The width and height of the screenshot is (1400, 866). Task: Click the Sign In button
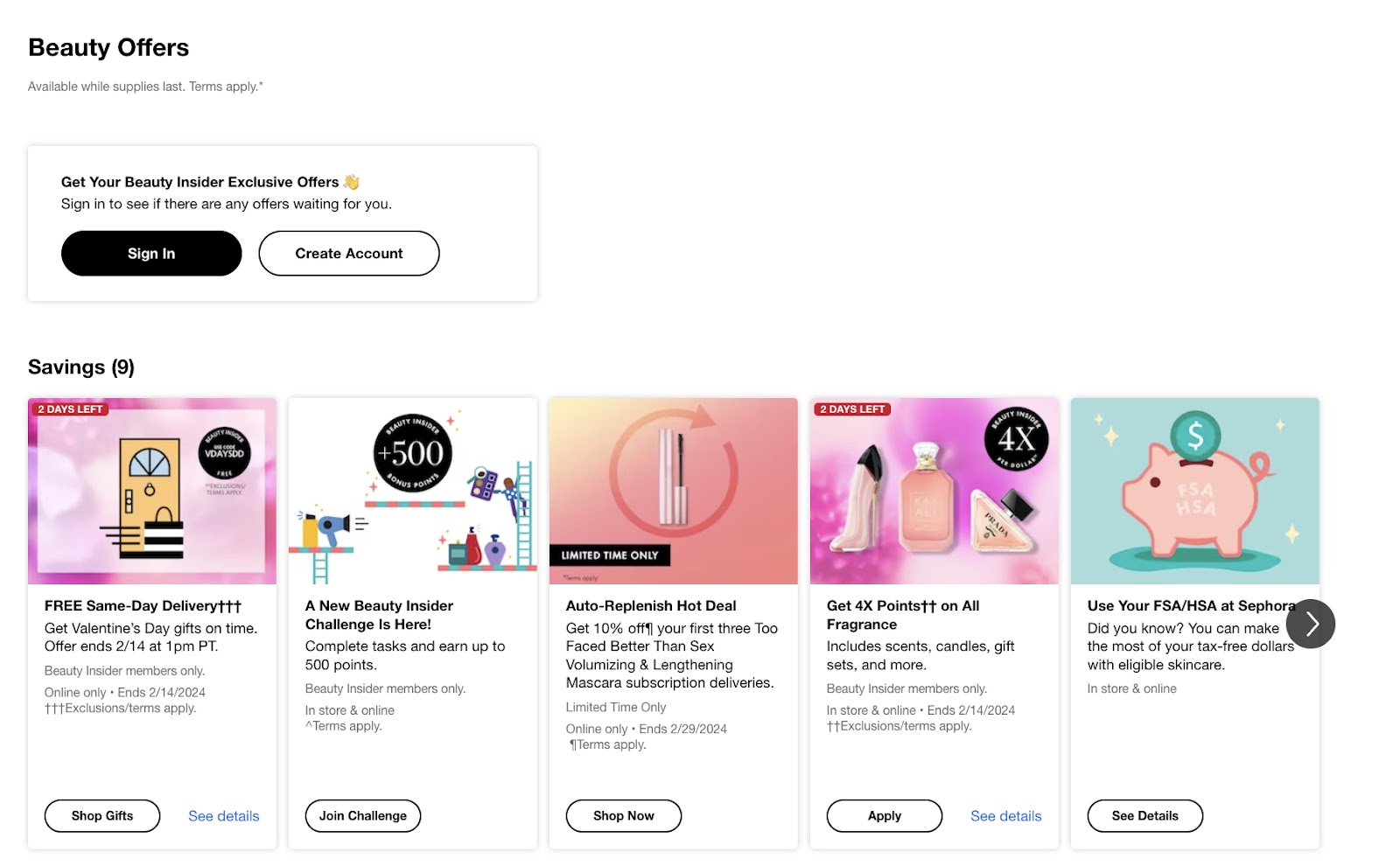[x=150, y=253]
